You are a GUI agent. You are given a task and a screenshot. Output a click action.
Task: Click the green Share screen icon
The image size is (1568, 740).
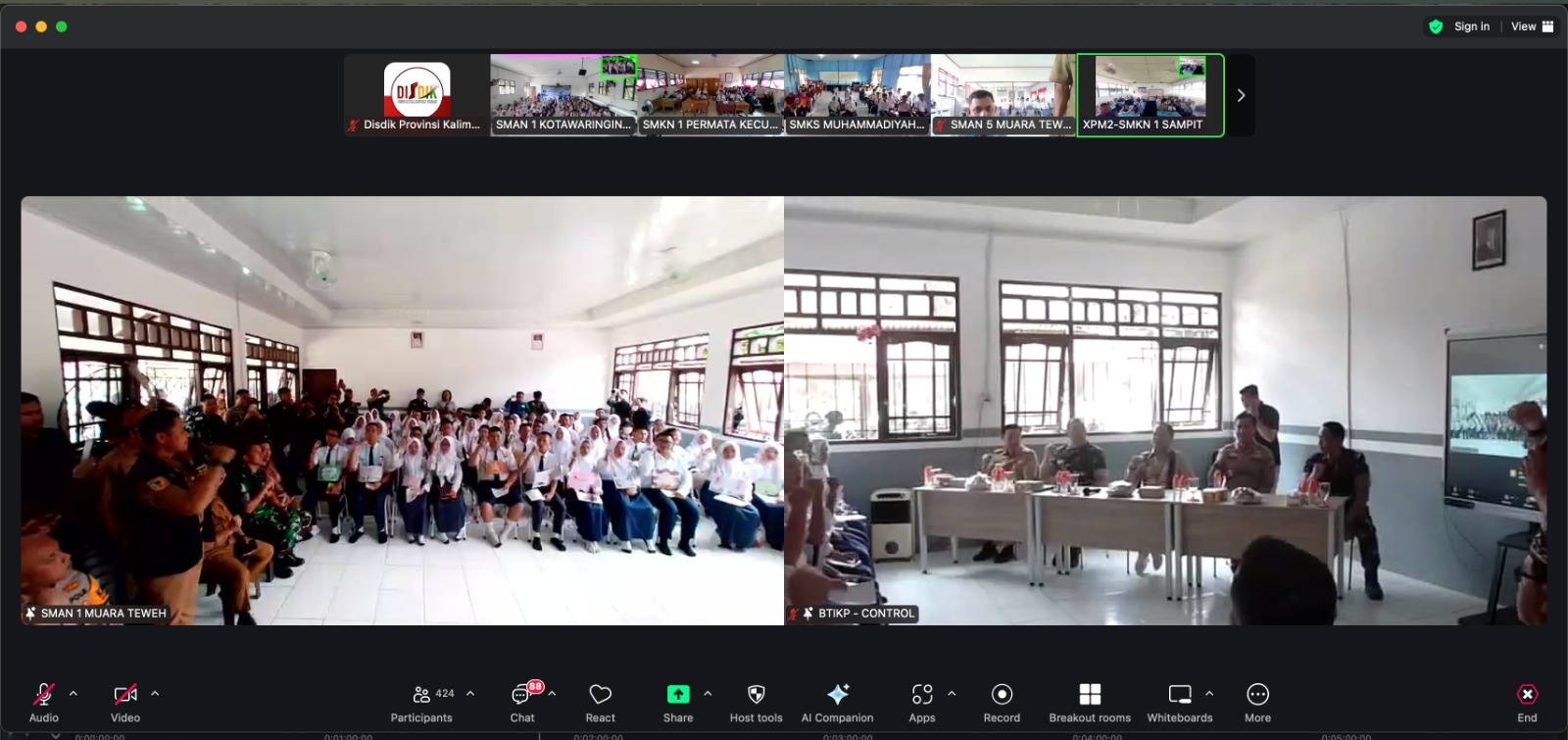coord(677,695)
